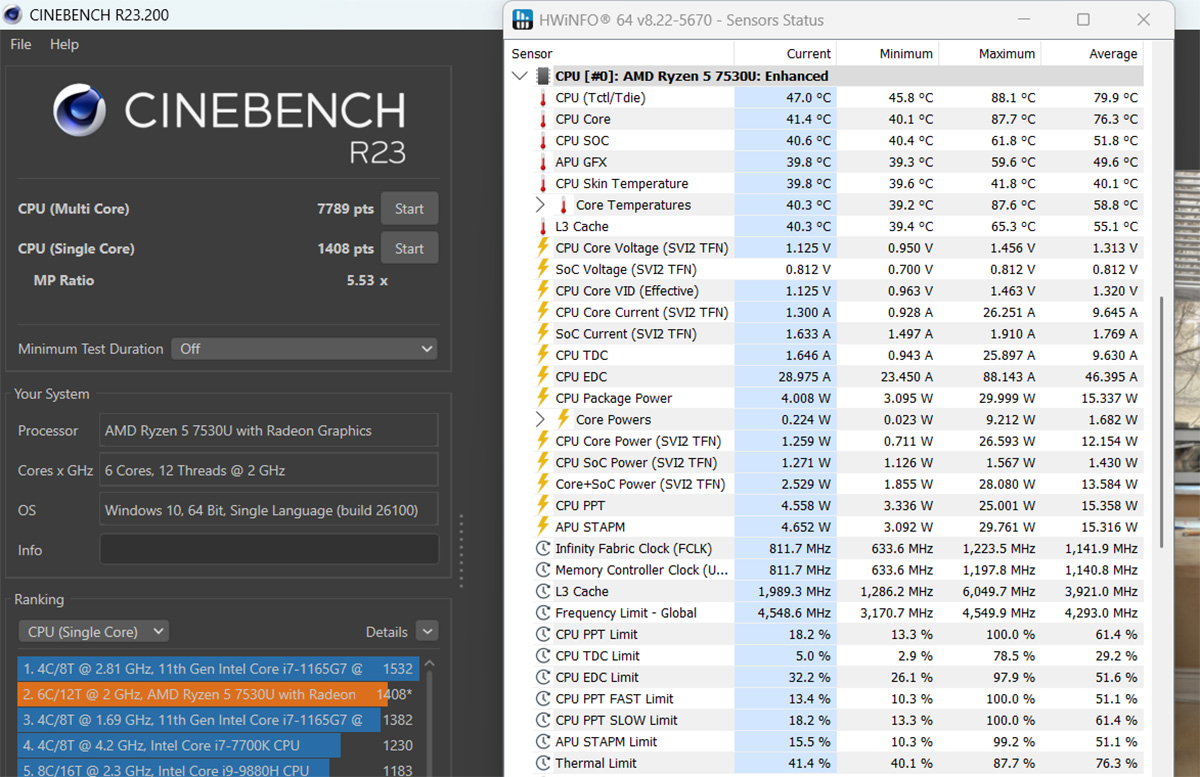Open the Help menu in Cinebench
The width and height of the screenshot is (1200, 777).
[x=64, y=44]
